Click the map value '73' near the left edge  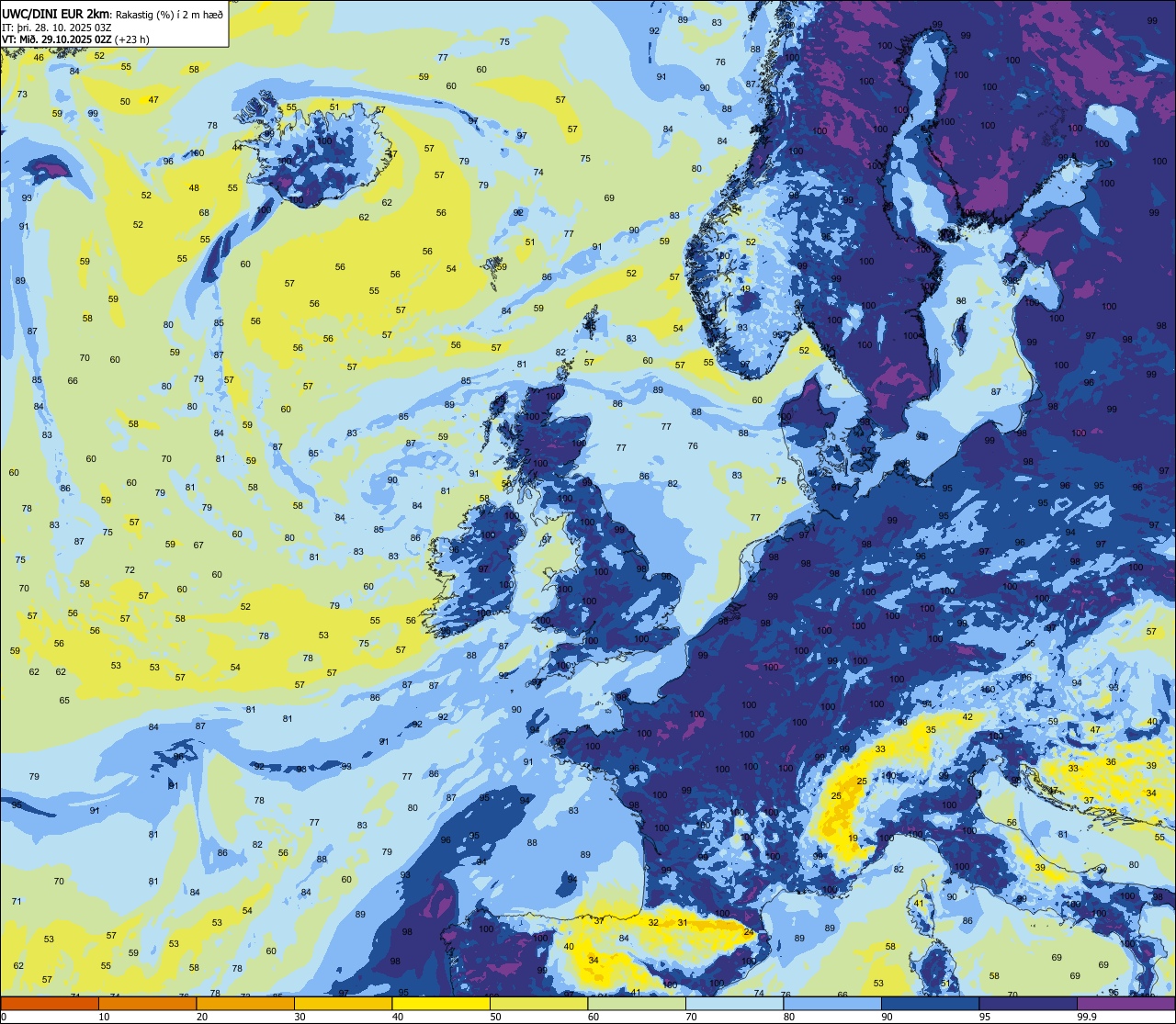(x=22, y=95)
